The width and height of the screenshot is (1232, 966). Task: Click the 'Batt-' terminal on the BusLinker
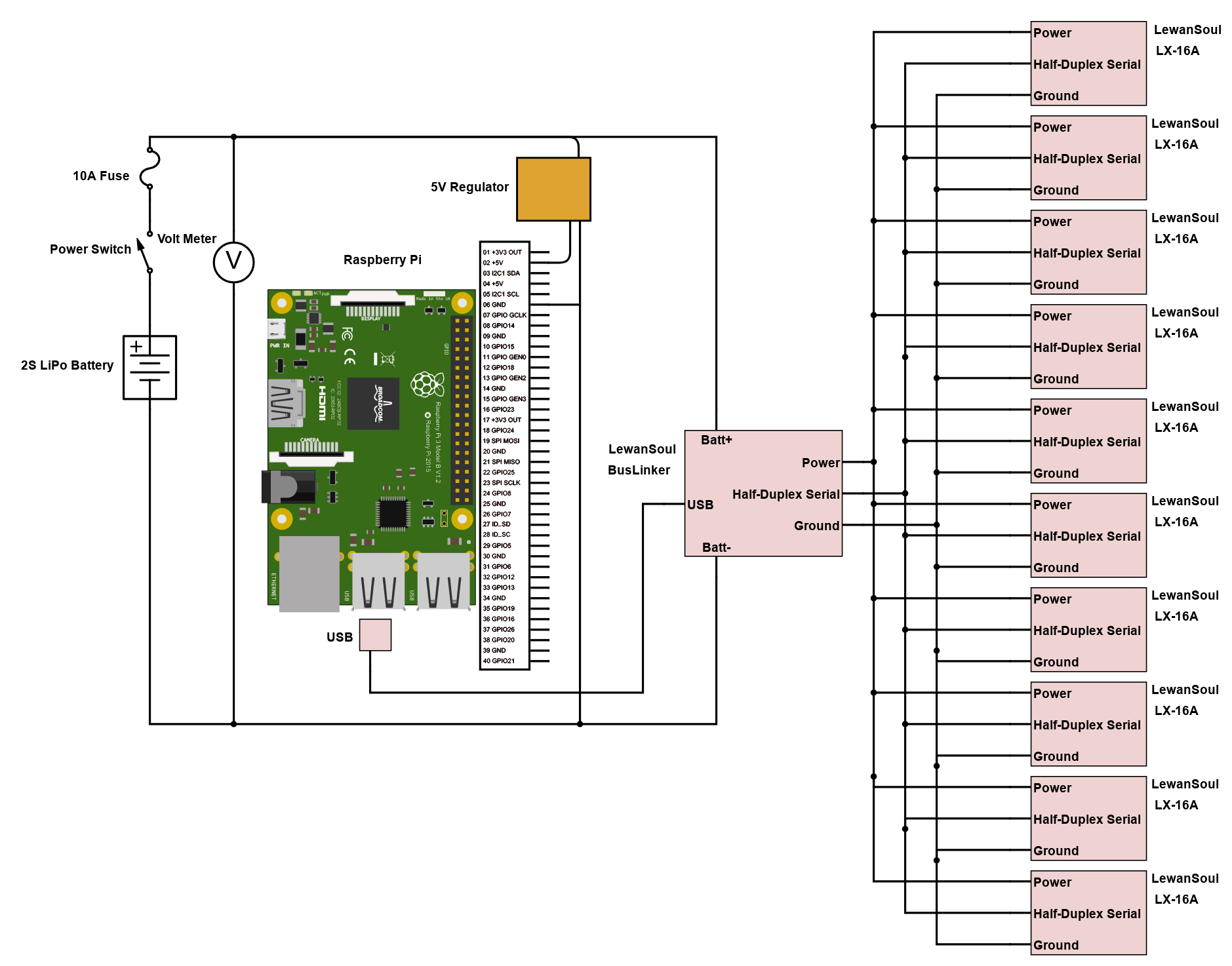[x=717, y=547]
